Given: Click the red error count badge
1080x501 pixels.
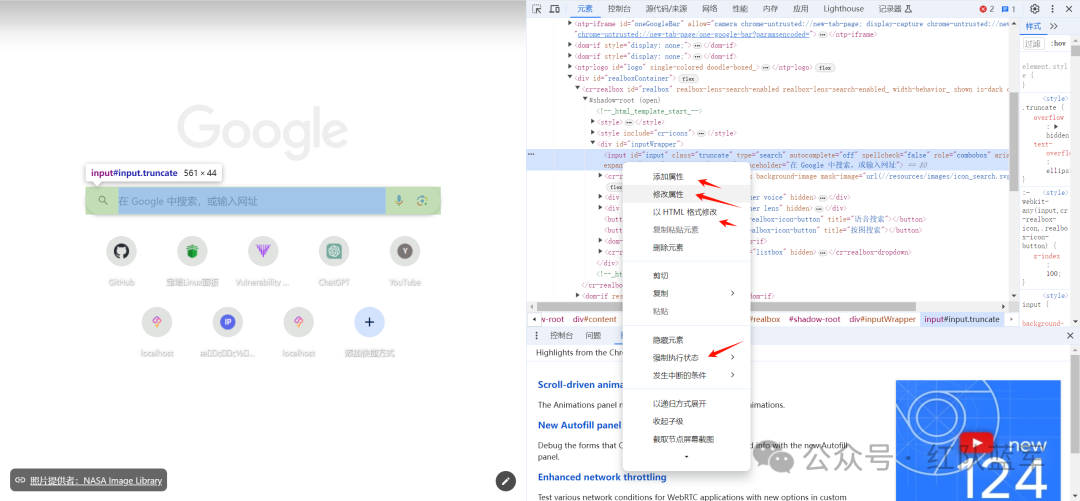Looking at the screenshot, I should coord(986,9).
